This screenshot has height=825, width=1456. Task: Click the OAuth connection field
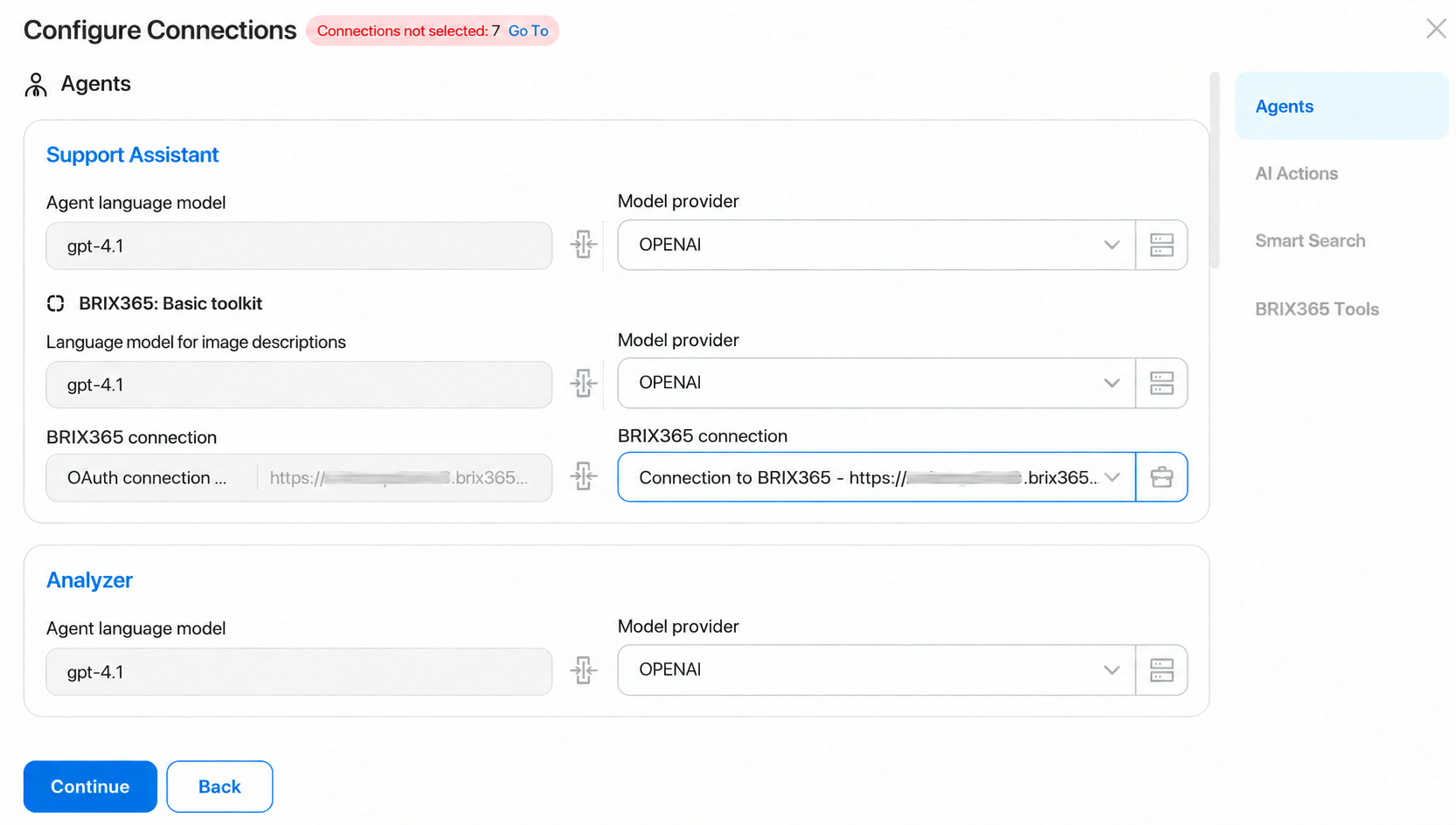click(299, 478)
